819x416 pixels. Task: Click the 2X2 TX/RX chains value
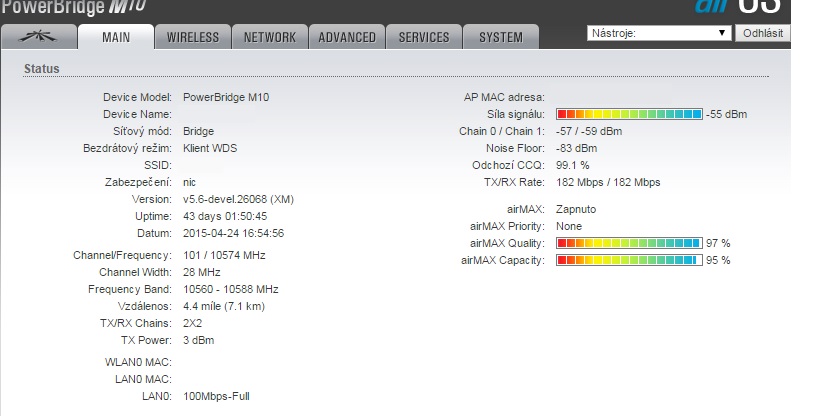click(x=192, y=323)
